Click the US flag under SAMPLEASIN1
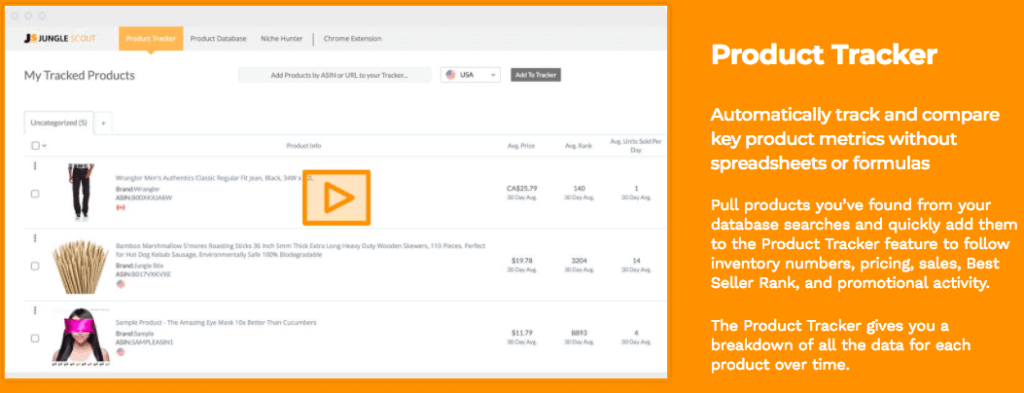 pos(120,352)
